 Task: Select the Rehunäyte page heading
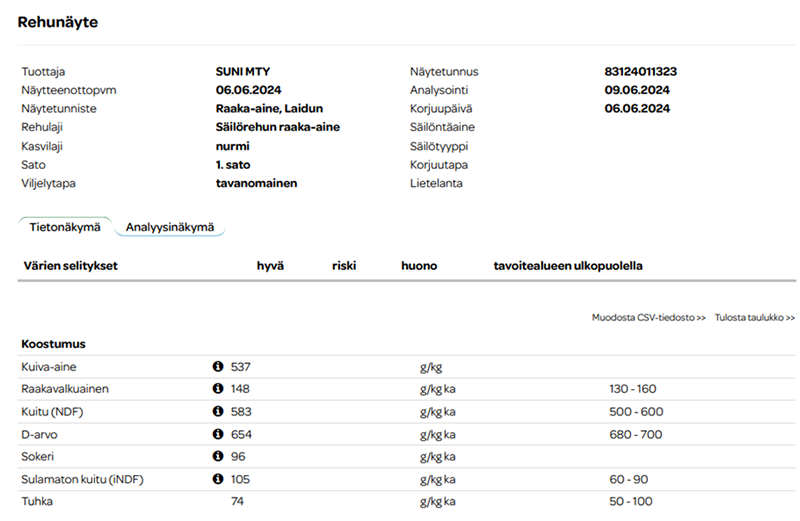pos(58,22)
